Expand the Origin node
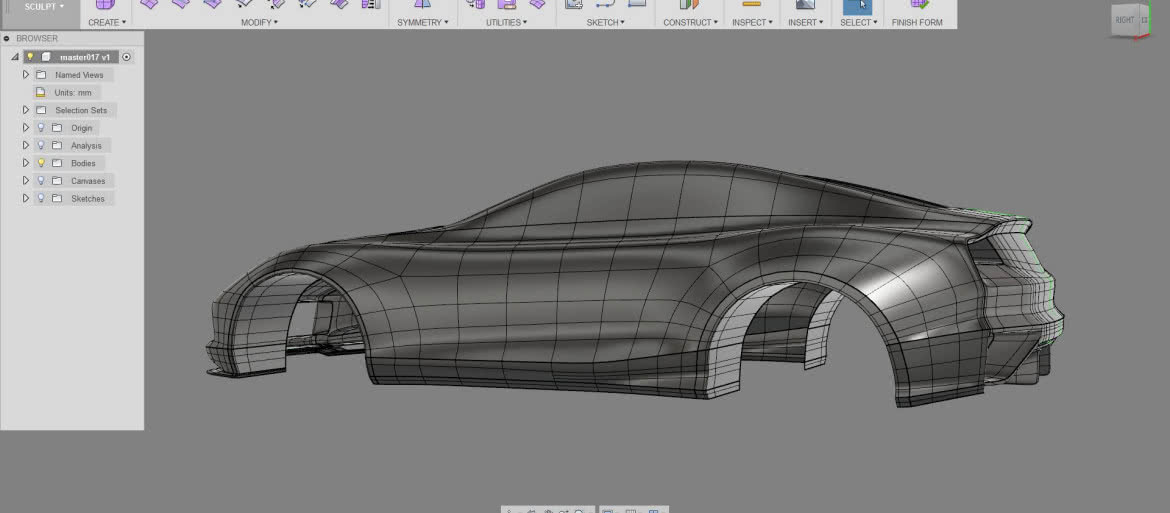The height and width of the screenshot is (513, 1170). click(x=25, y=128)
